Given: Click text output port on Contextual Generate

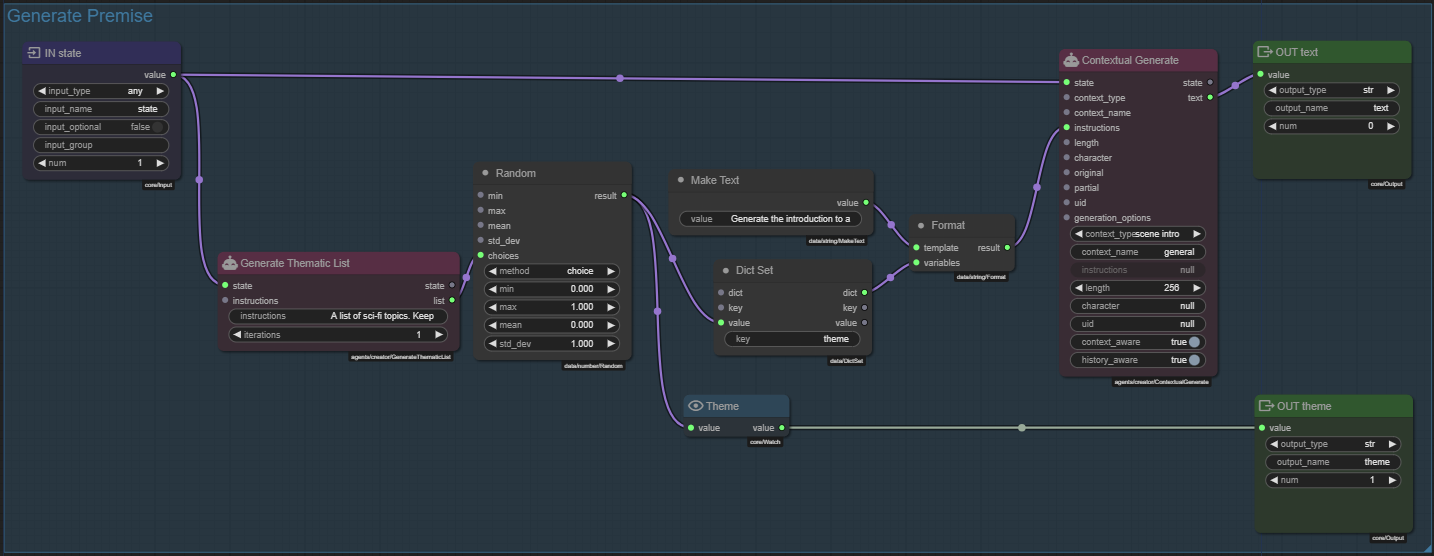Looking at the screenshot, I should coord(1210,97).
